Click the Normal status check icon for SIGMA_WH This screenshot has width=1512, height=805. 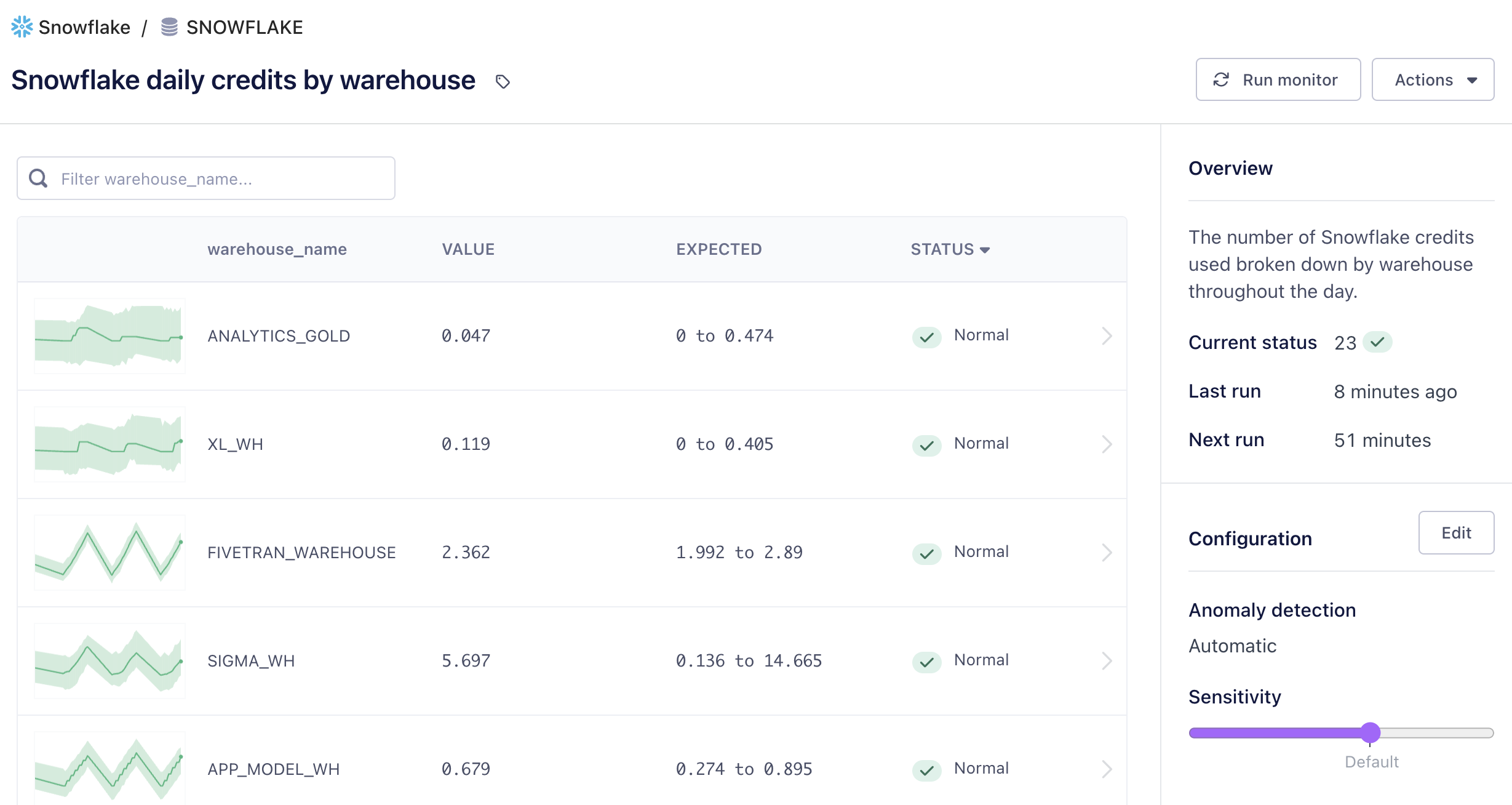click(x=926, y=662)
